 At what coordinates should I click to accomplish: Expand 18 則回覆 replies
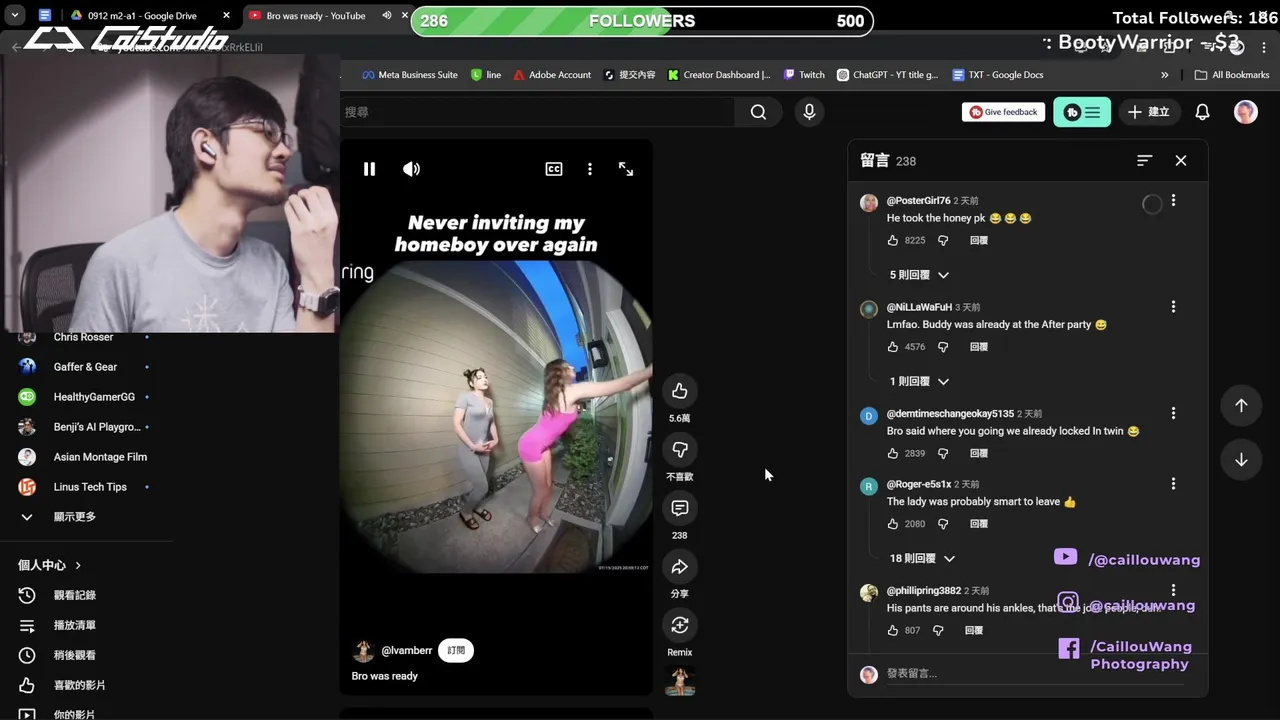(x=922, y=558)
